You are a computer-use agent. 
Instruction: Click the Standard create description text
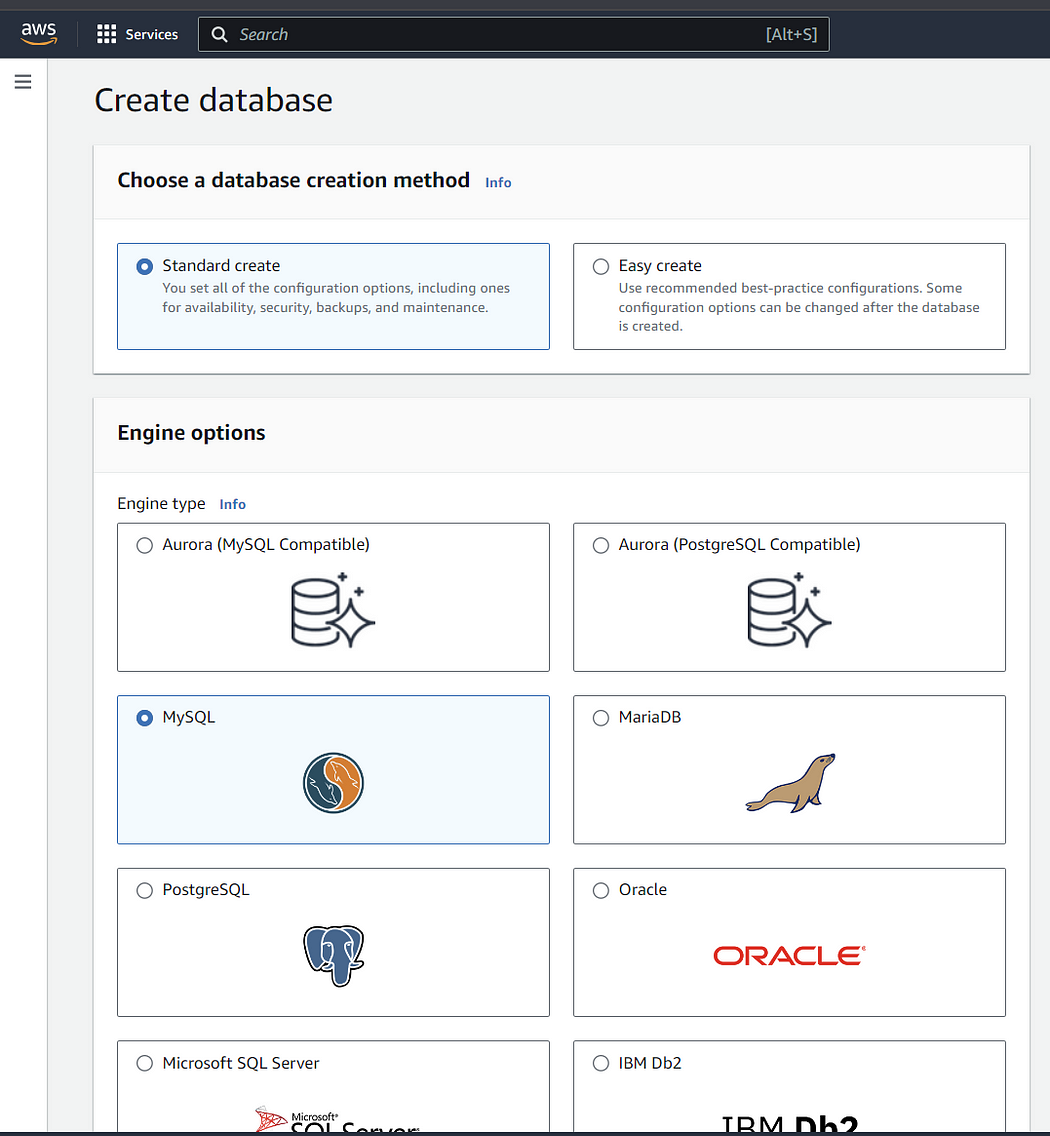pos(336,298)
